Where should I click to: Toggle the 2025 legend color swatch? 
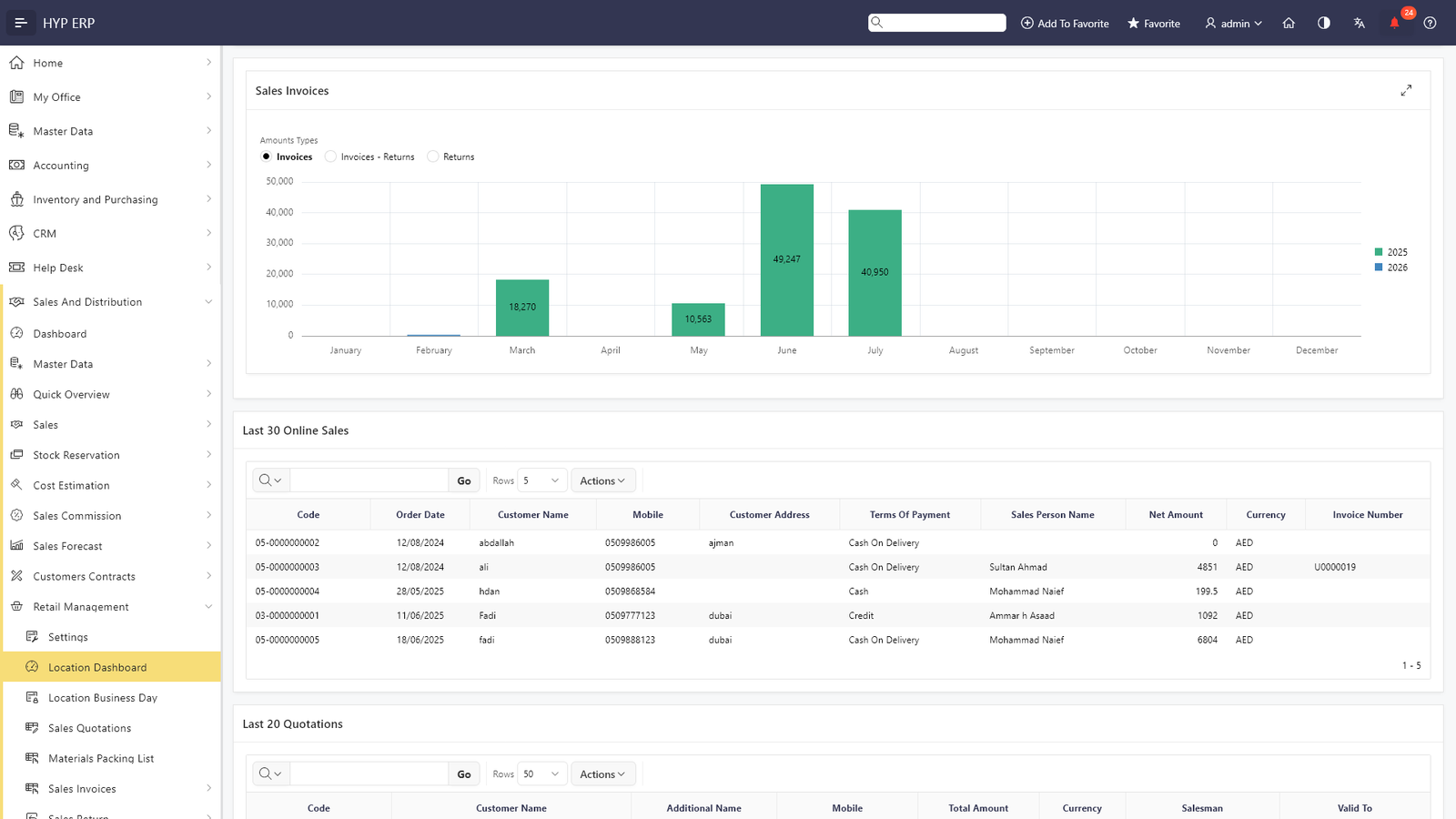[x=1379, y=252]
